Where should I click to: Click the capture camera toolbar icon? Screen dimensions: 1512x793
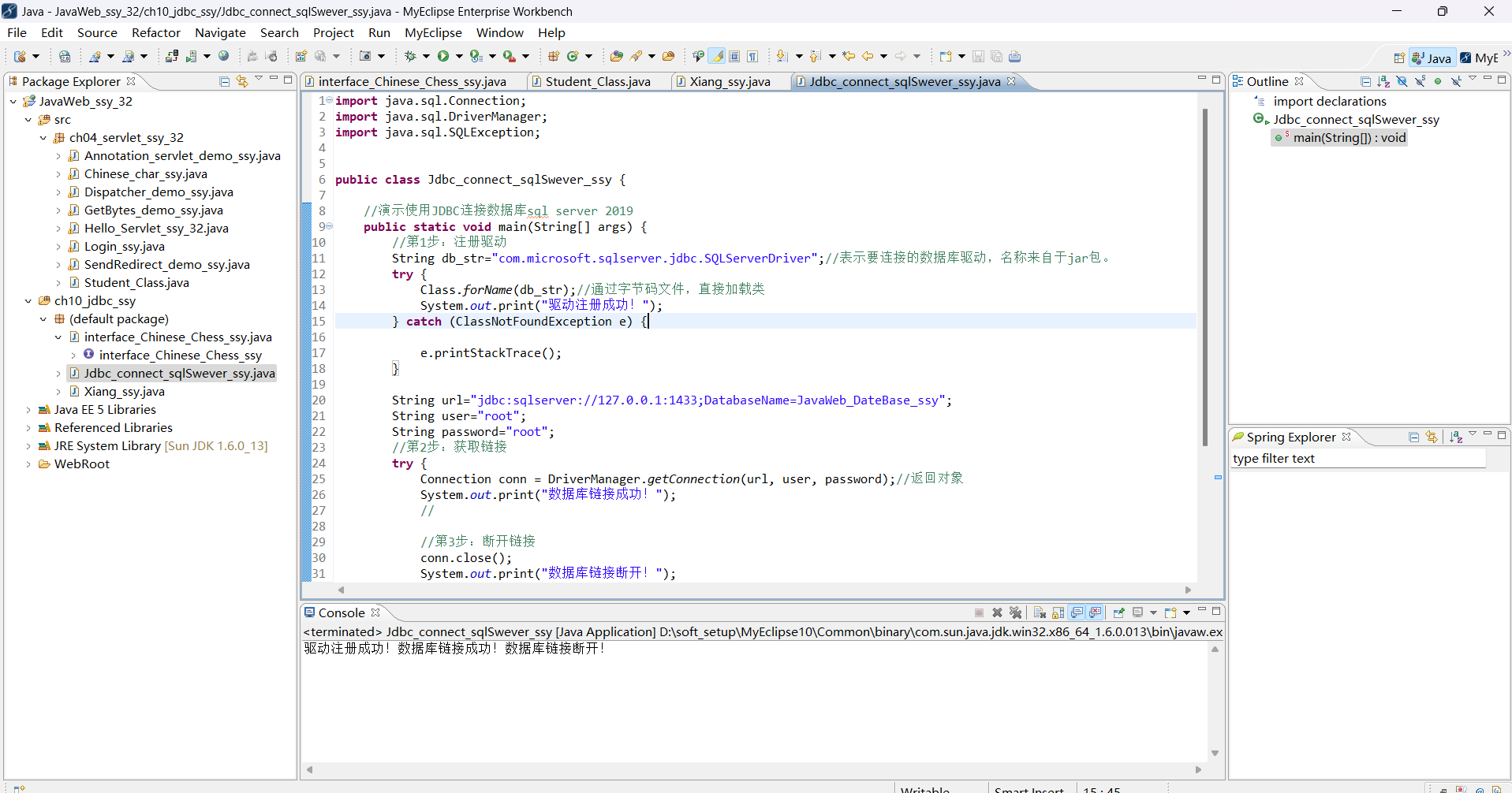(x=365, y=56)
